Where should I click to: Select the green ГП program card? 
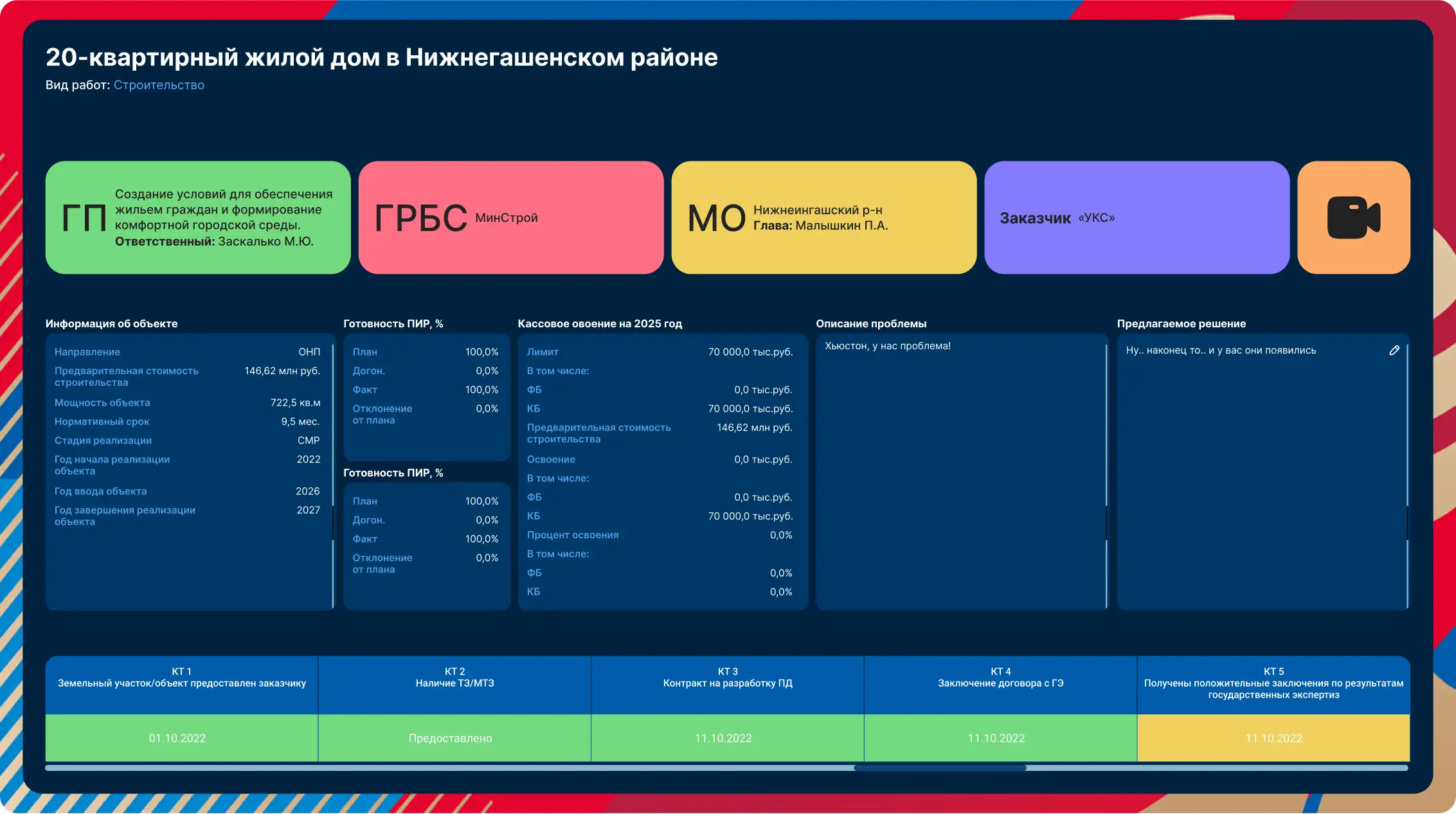[197, 219]
